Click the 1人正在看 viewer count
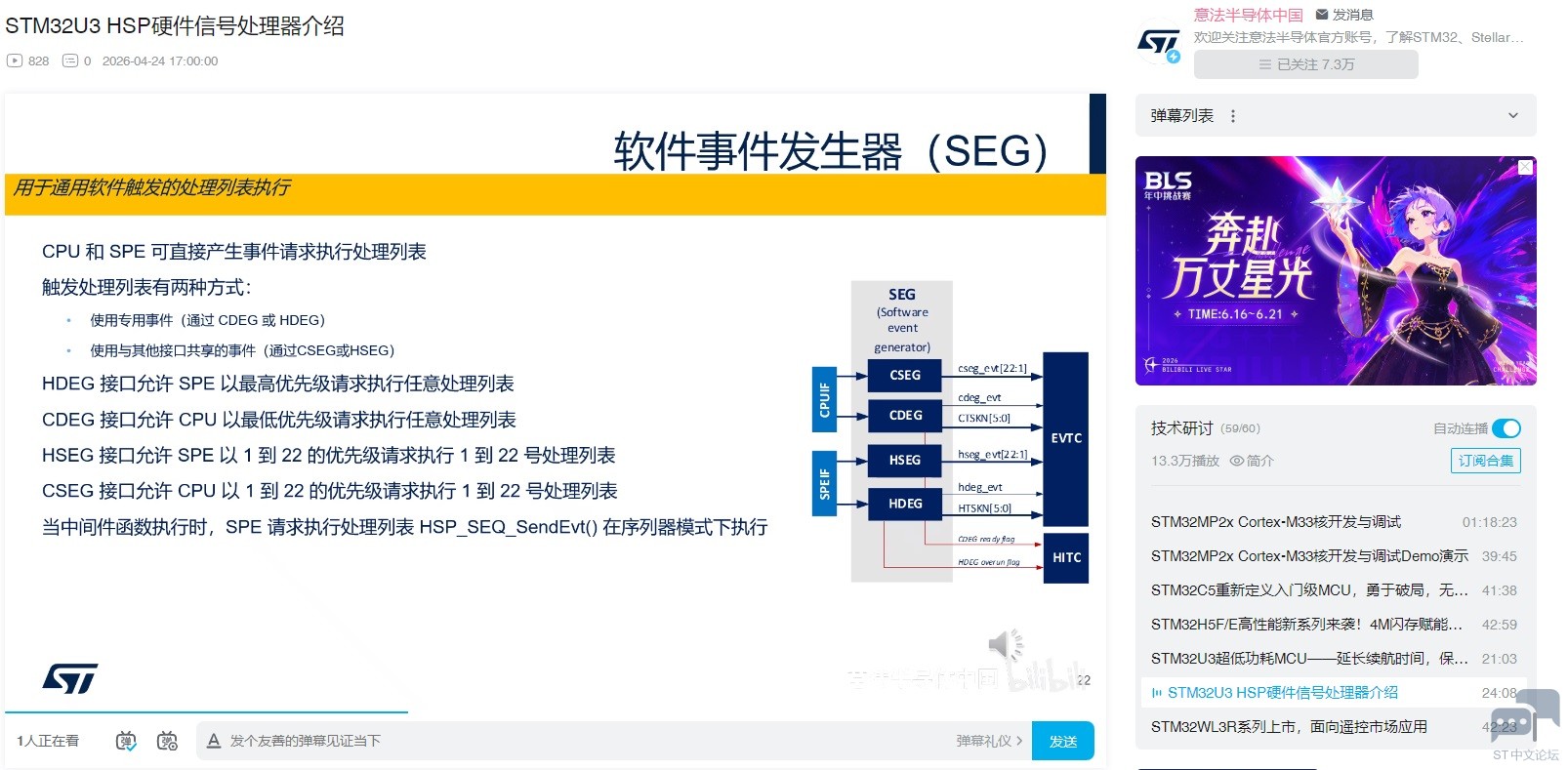Image resolution: width=1568 pixels, height=770 pixels. [48, 741]
